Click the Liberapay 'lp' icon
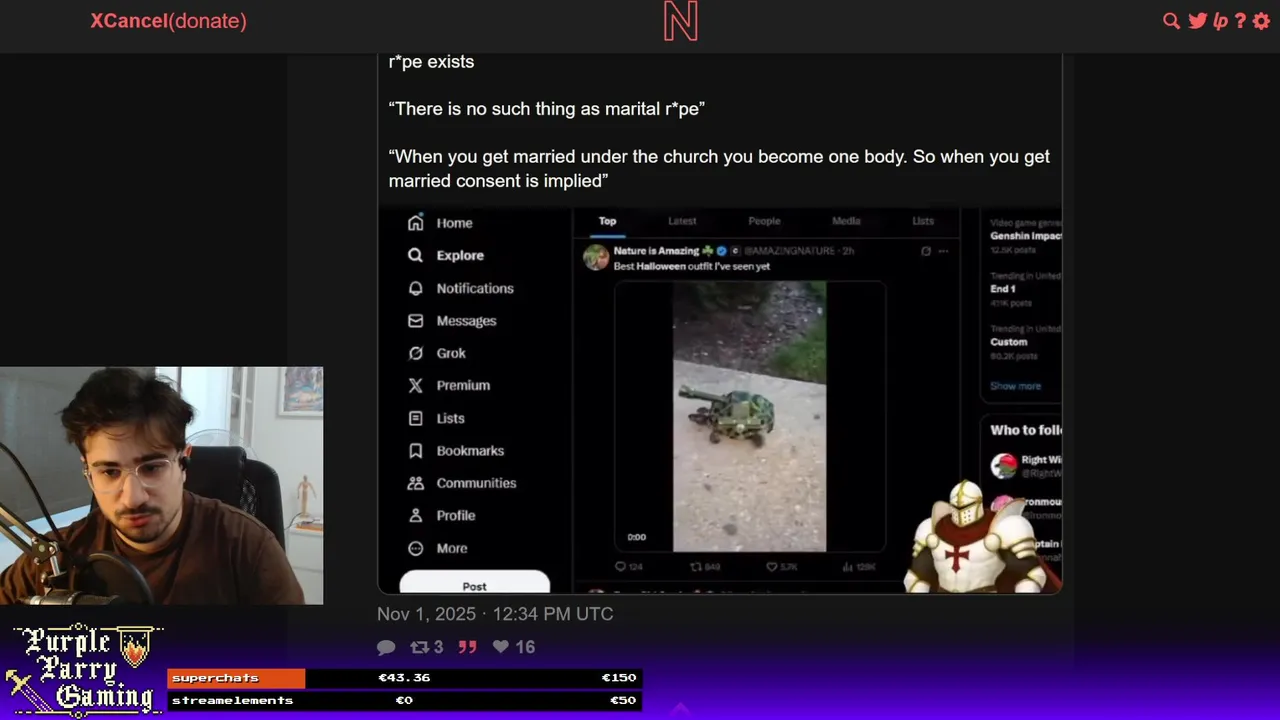 click(1220, 21)
